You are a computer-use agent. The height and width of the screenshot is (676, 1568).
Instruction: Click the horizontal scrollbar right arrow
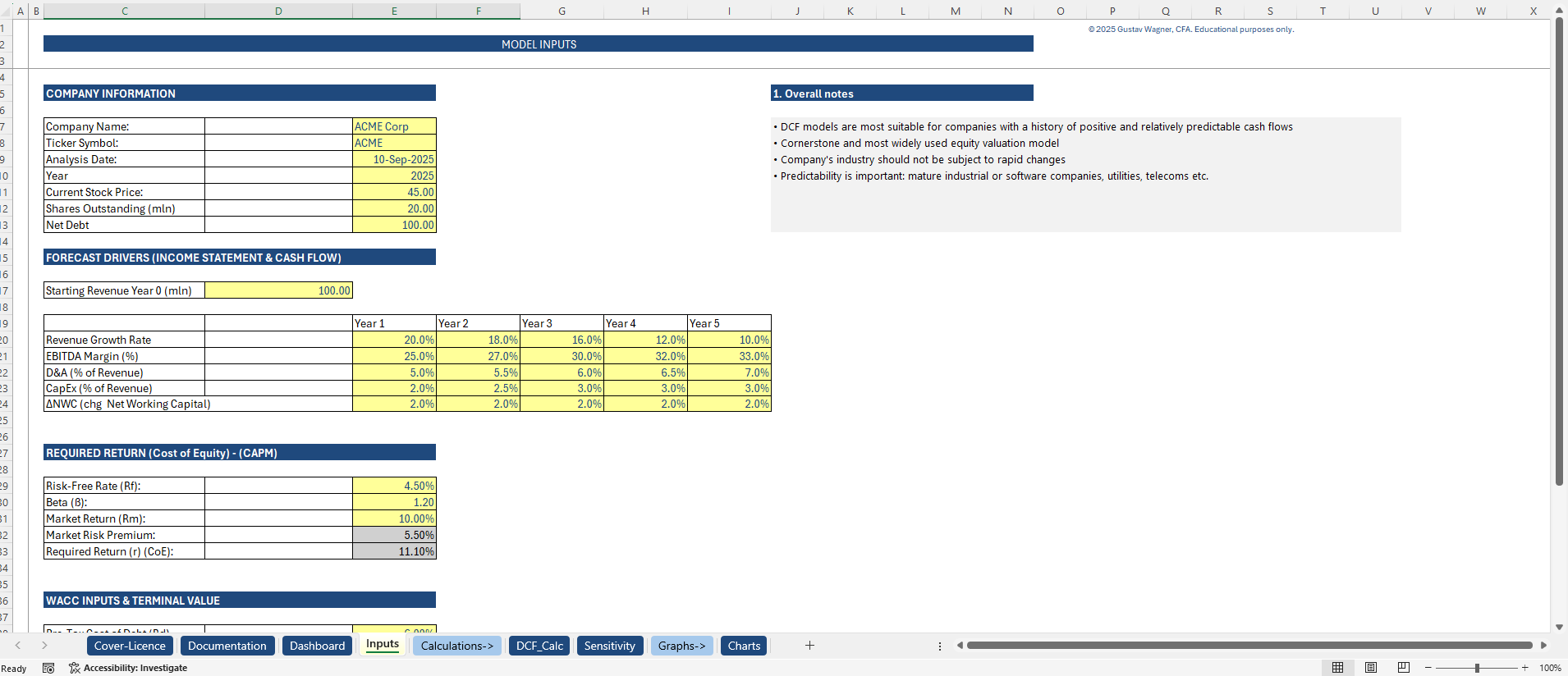tap(1543, 646)
